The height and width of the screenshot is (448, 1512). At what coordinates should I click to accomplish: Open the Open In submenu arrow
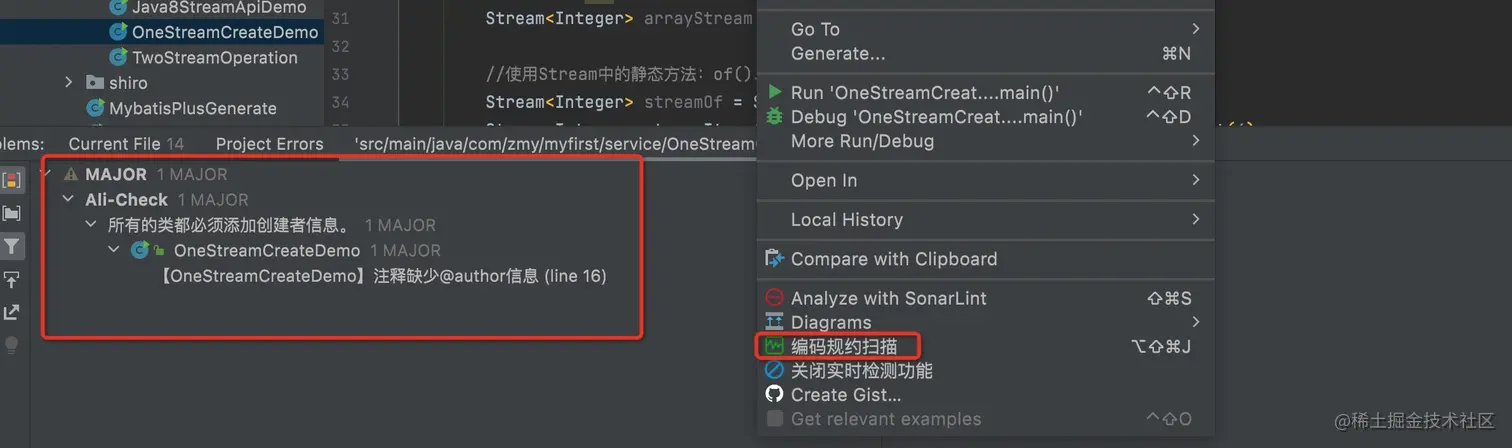pyautogui.click(x=1196, y=180)
